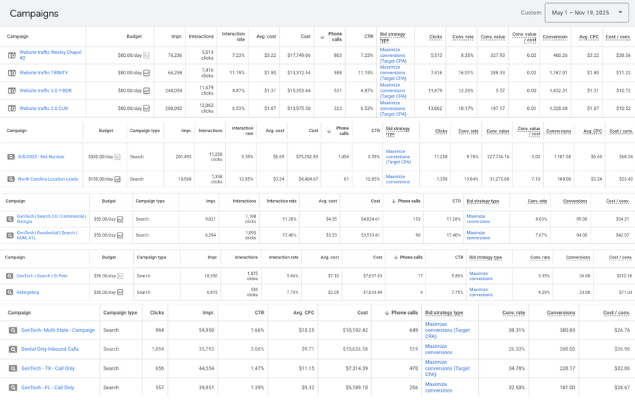The image size is (635, 400).
Task: Click the budget icon for North Carolina Location Leads
Action: (118, 179)
